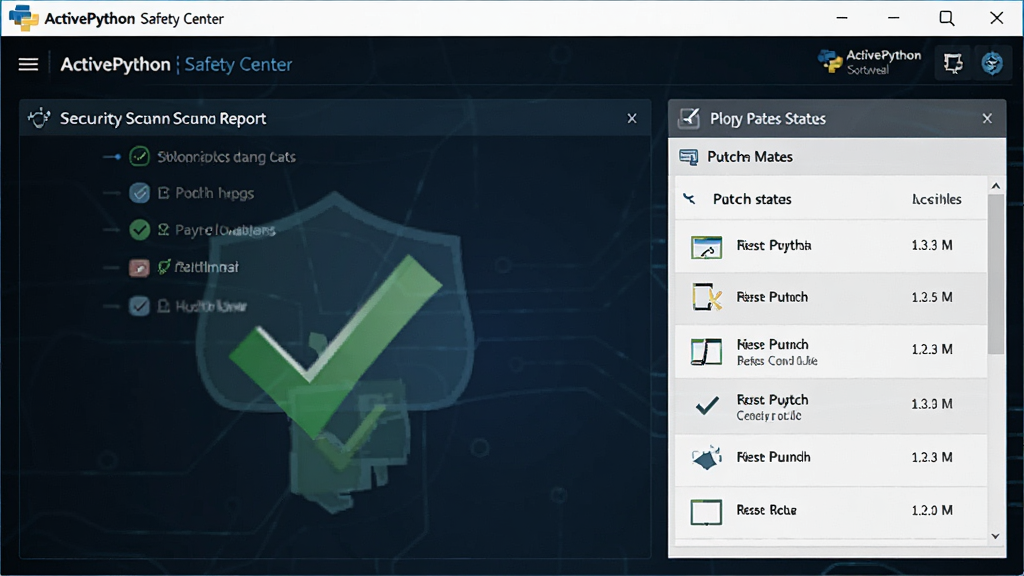Click the Rest Puytha 1.3.3 M row icon

coord(707,248)
